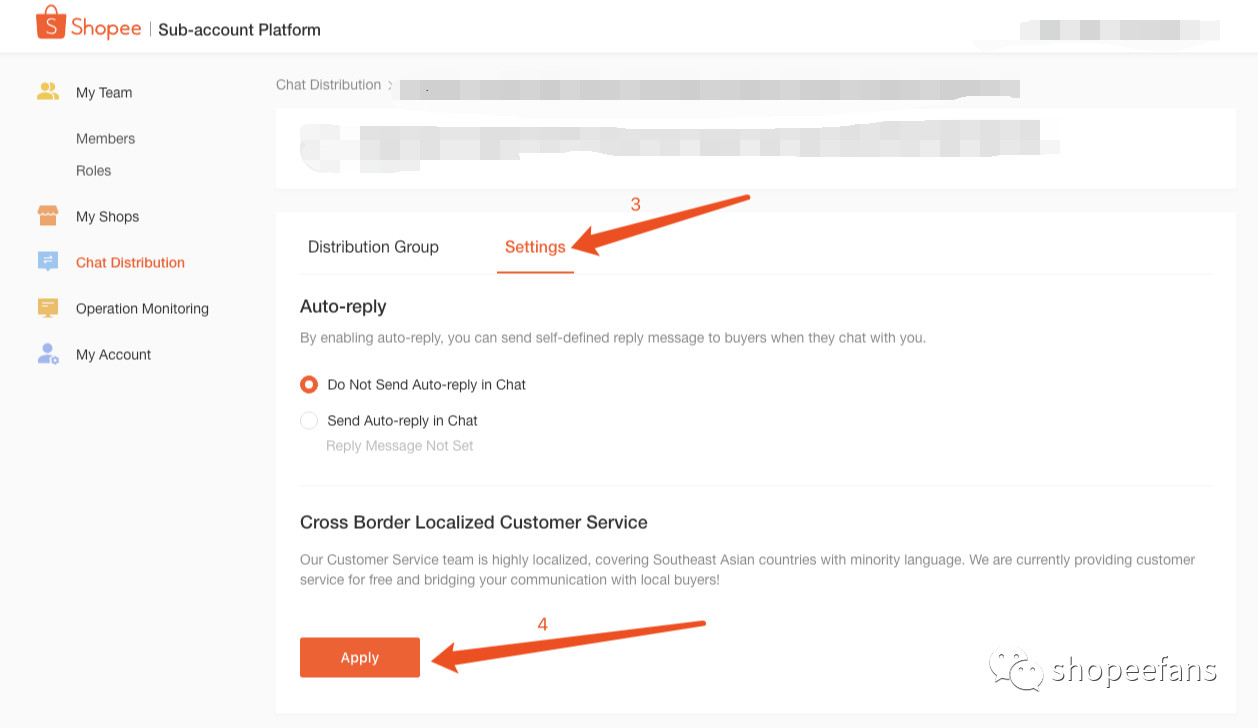Click the Chat Distribution breadcrumb link
Viewport: 1258px width, 728px height.
328,85
